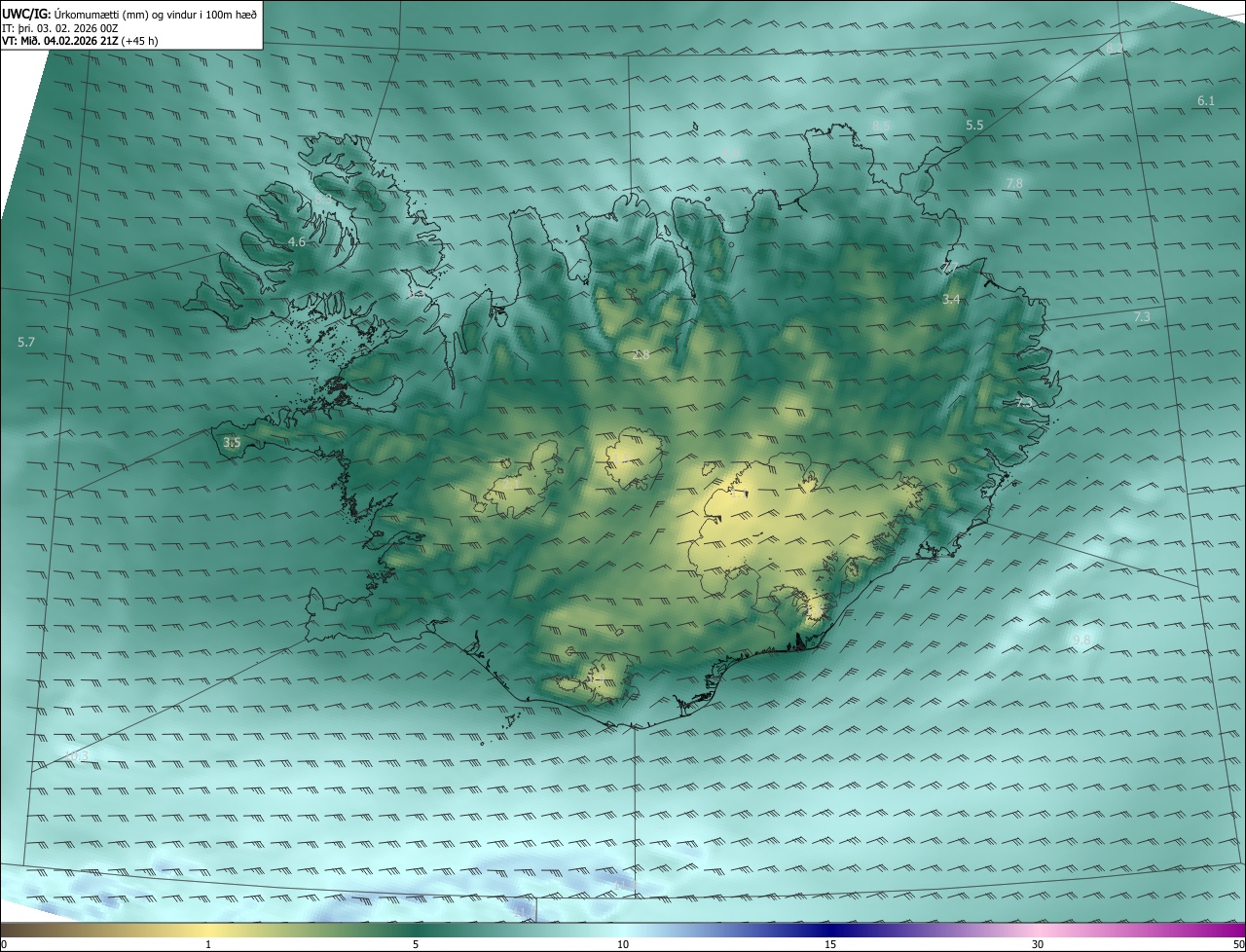Click the 1 tick on the color scale

pyautogui.click(x=208, y=945)
